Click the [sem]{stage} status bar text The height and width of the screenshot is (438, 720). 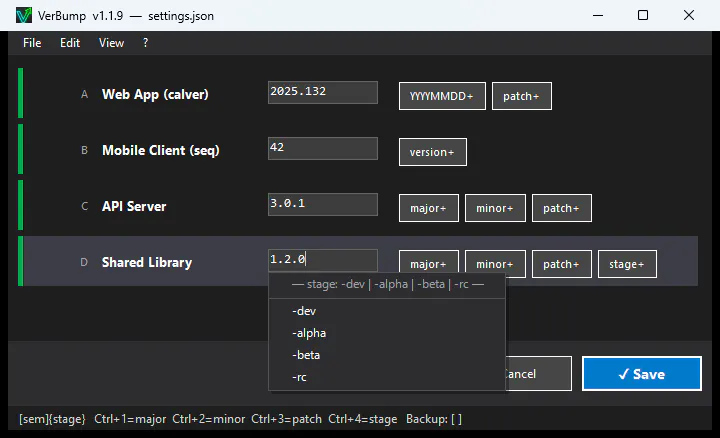[x=52, y=419]
